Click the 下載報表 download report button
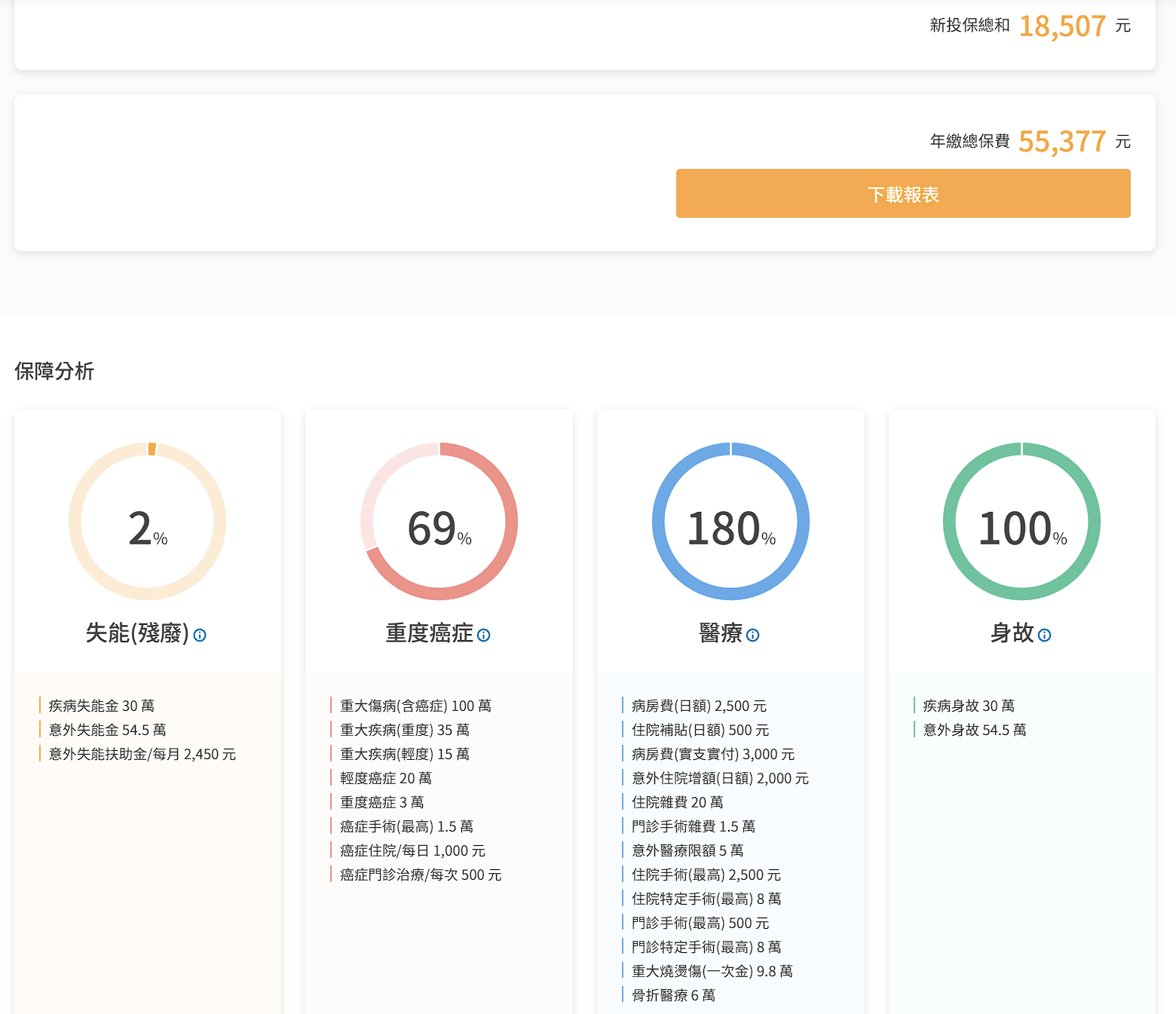 pyautogui.click(x=902, y=194)
